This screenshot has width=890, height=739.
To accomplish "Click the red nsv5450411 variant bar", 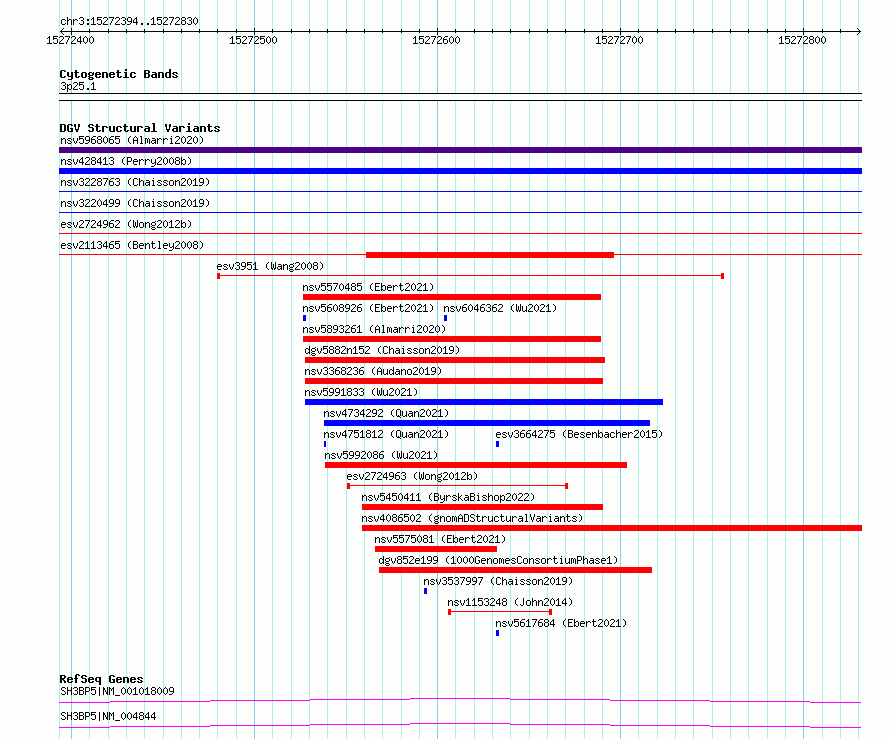I will pyautogui.click(x=482, y=507).
